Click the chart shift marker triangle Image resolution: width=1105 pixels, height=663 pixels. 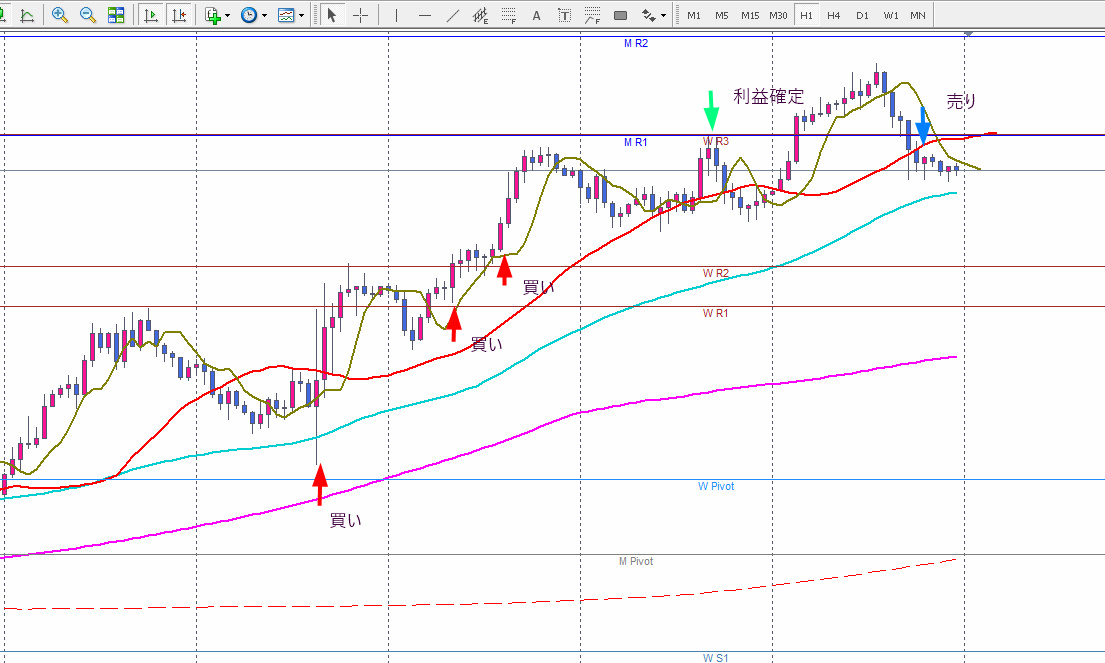[x=969, y=34]
